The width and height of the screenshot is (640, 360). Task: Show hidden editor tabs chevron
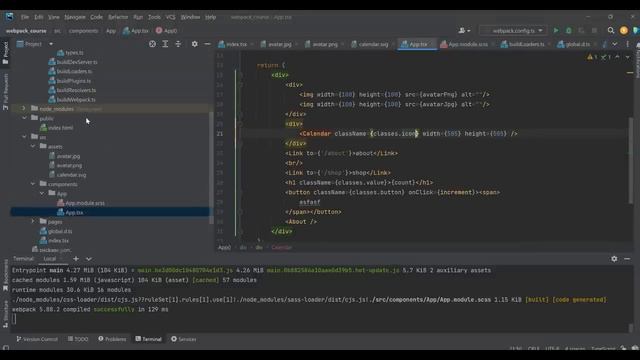[615, 44]
